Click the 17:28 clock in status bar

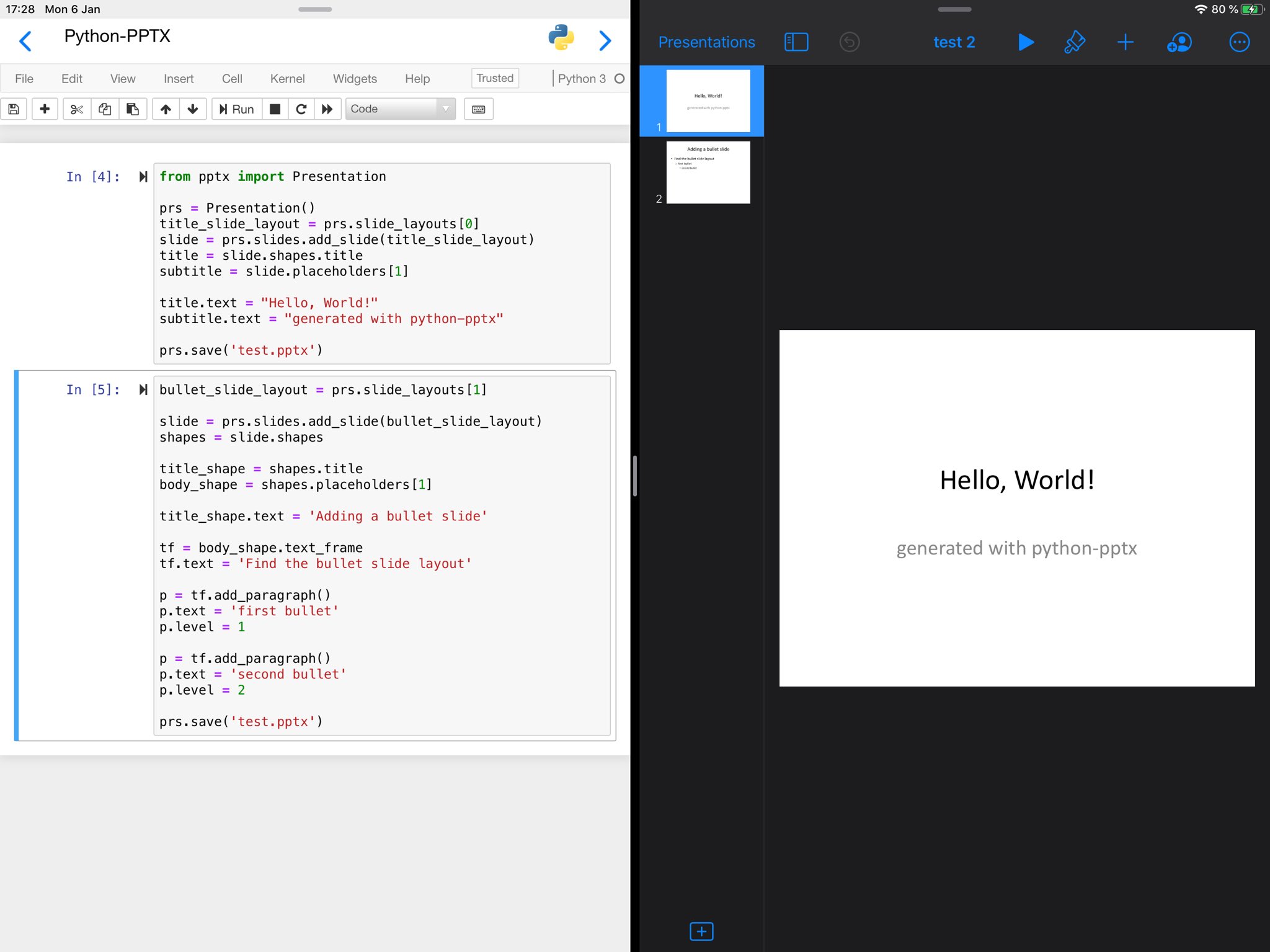click(20, 9)
